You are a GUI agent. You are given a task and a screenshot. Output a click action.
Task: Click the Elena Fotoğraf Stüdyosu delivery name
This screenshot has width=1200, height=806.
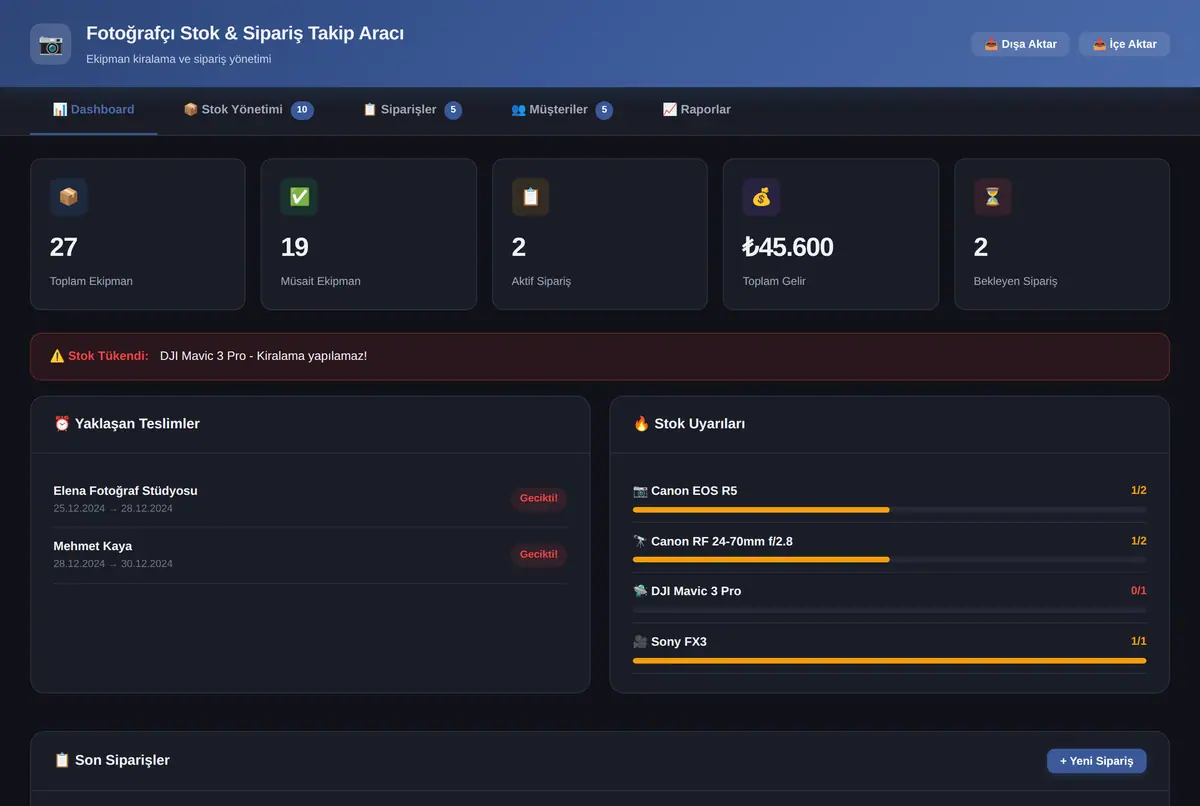[x=125, y=491]
